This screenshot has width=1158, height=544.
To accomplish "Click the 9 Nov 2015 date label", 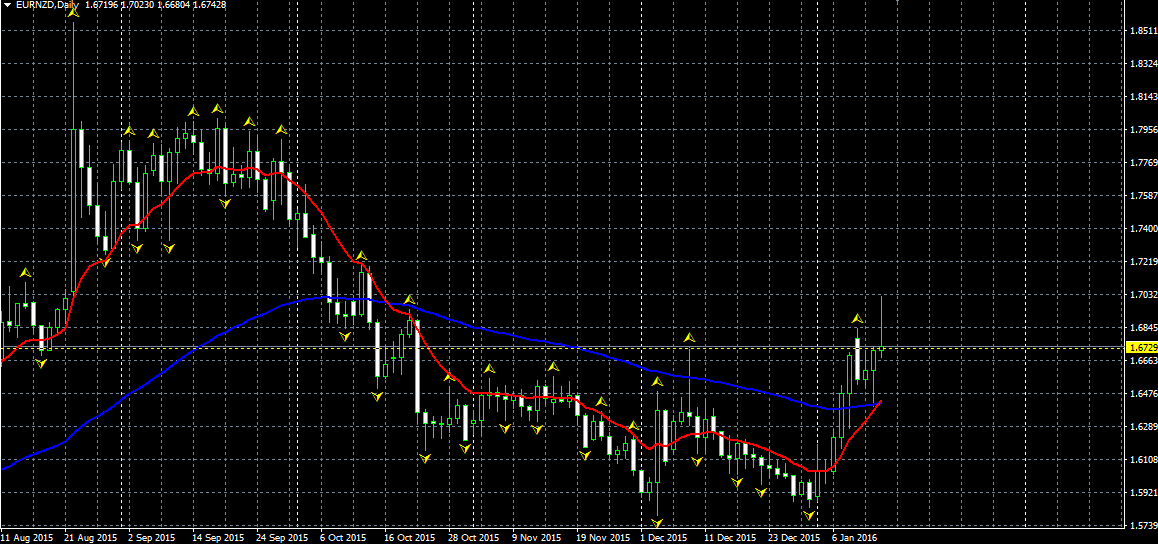I will (x=535, y=537).
